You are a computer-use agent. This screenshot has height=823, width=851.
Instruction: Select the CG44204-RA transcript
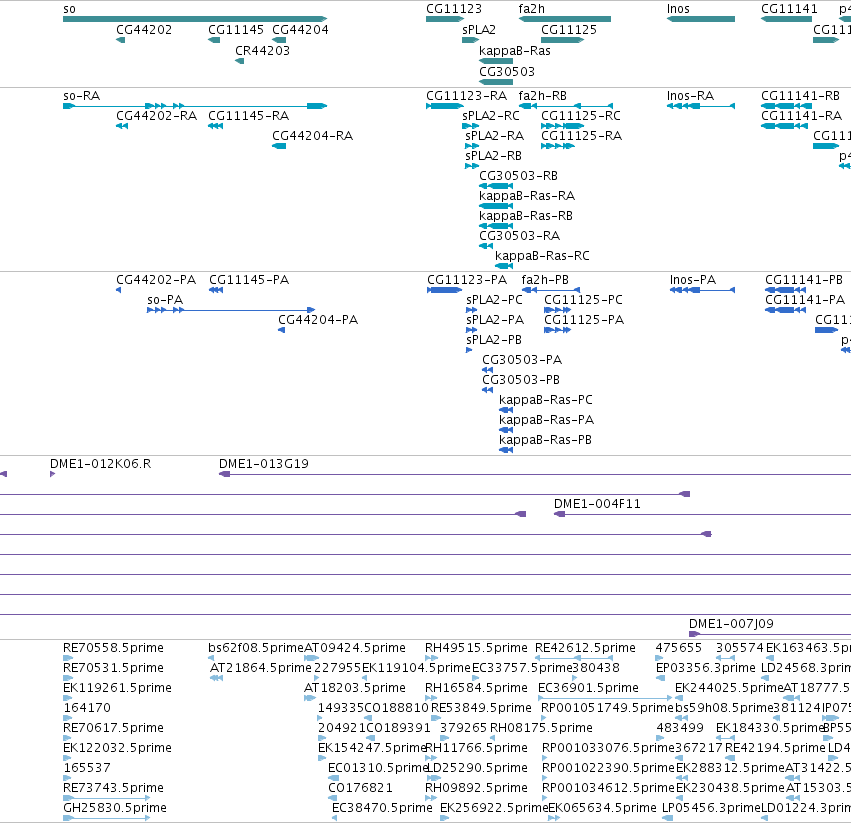[x=279, y=146]
